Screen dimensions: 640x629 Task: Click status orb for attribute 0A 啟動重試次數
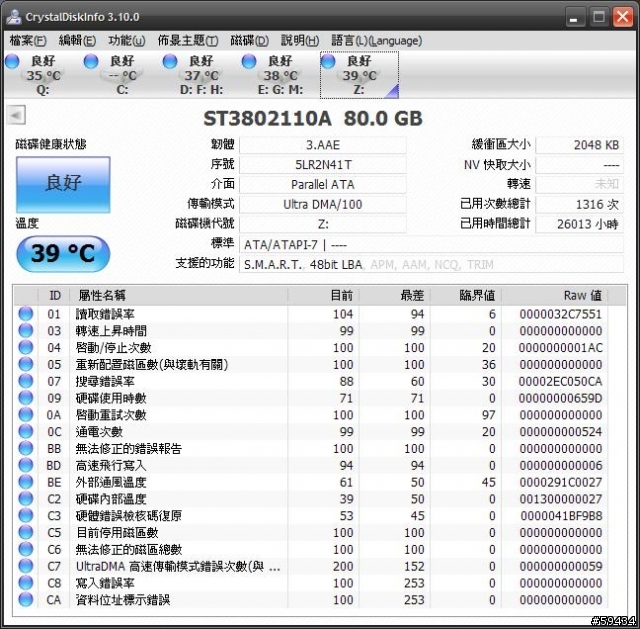[x=26, y=415]
